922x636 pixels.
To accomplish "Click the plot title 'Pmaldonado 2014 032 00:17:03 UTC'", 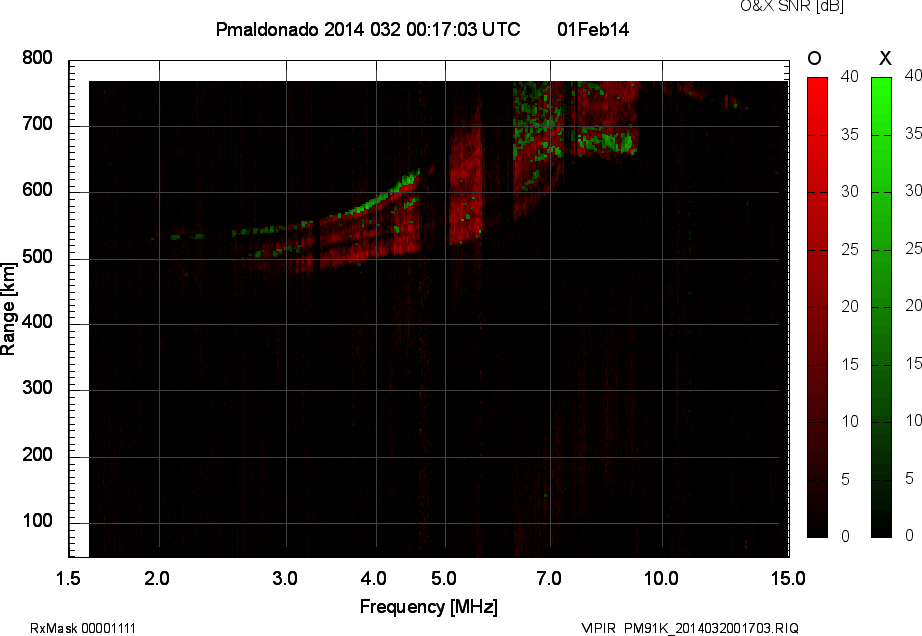I will tap(368, 29).
